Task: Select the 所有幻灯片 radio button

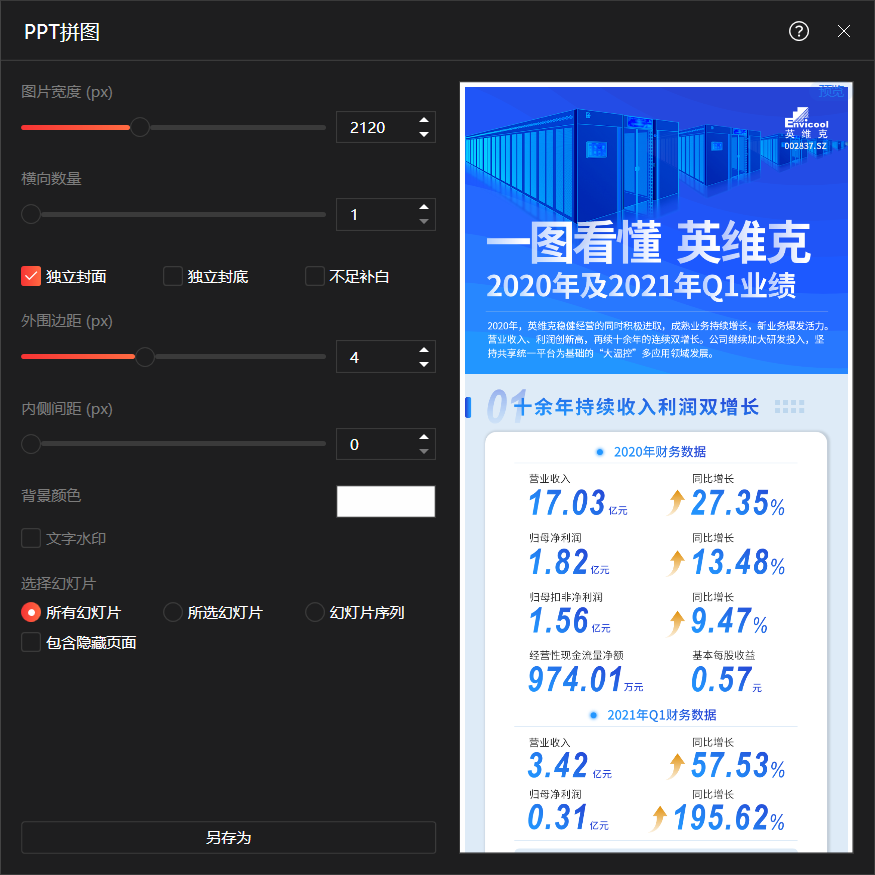Action: [x=31, y=612]
